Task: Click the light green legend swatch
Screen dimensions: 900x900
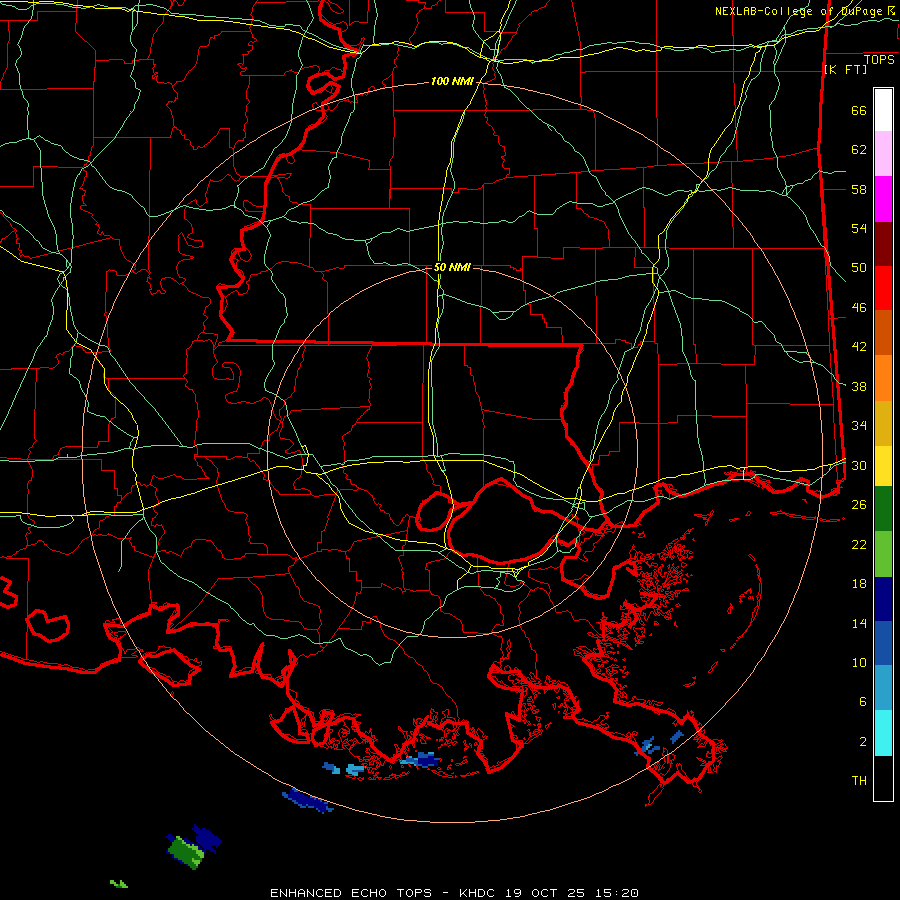Action: click(883, 554)
